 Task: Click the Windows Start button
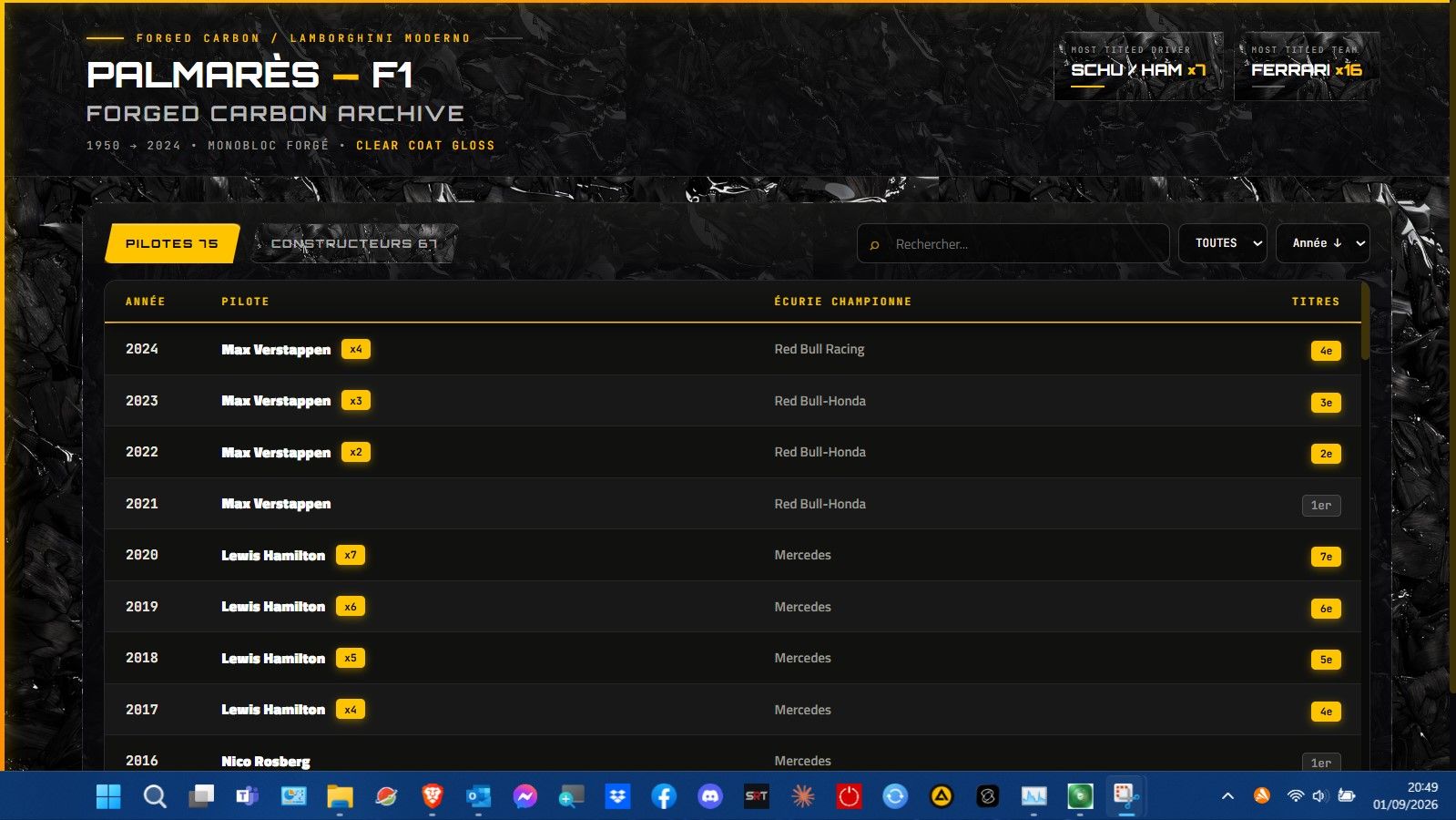pyautogui.click(x=108, y=796)
